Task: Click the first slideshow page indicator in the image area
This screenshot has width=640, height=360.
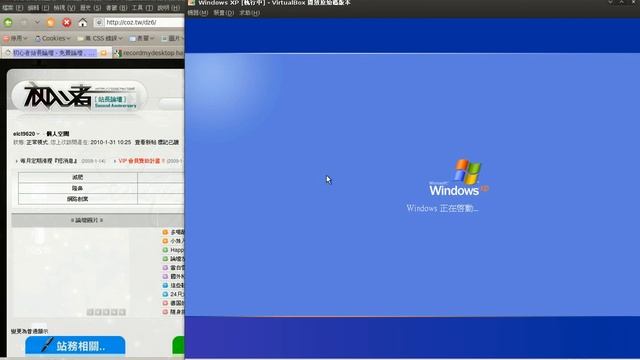Action: point(90,312)
